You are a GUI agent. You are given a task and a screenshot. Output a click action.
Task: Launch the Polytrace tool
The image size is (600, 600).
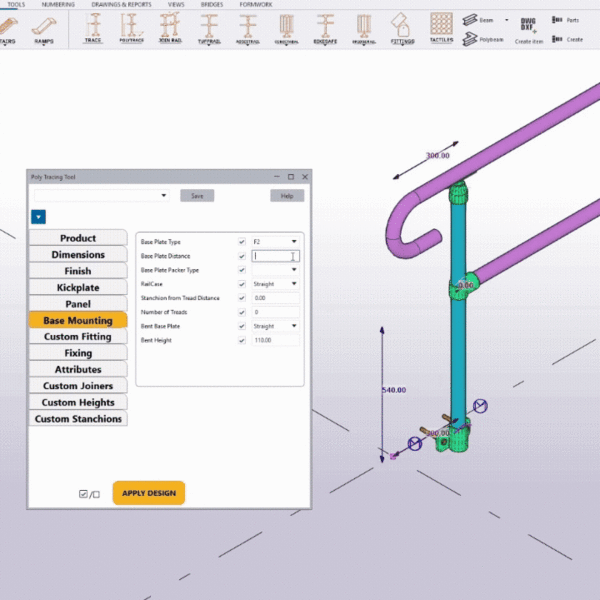pyautogui.click(x=131, y=28)
